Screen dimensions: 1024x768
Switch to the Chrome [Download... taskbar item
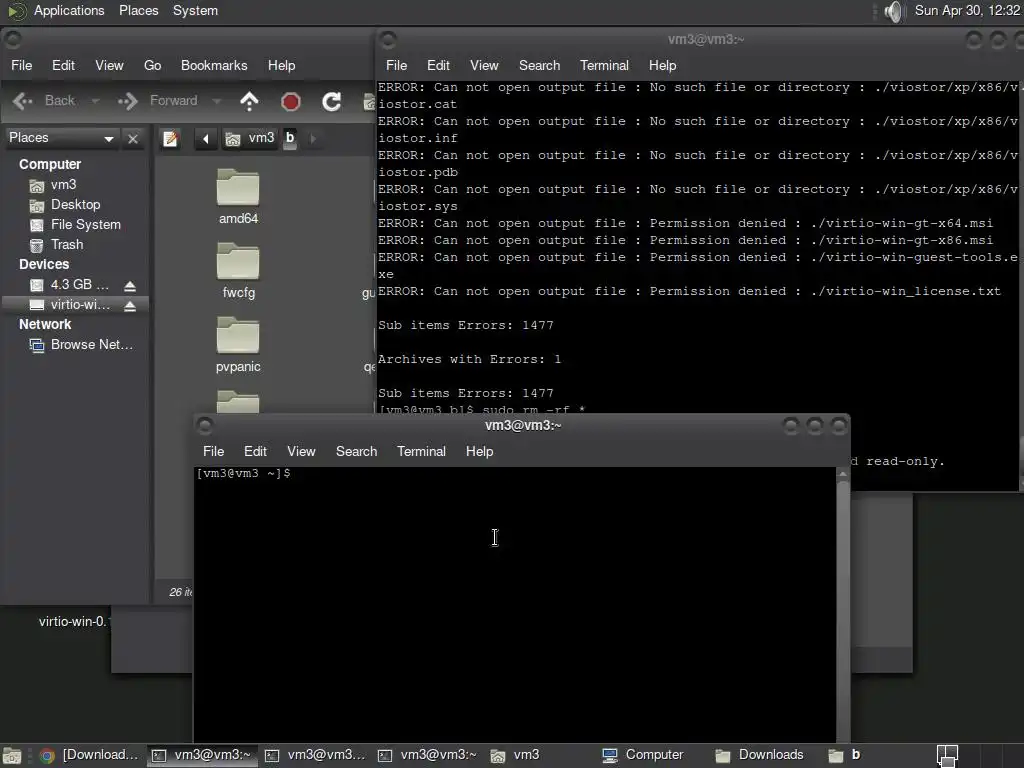[89, 755]
